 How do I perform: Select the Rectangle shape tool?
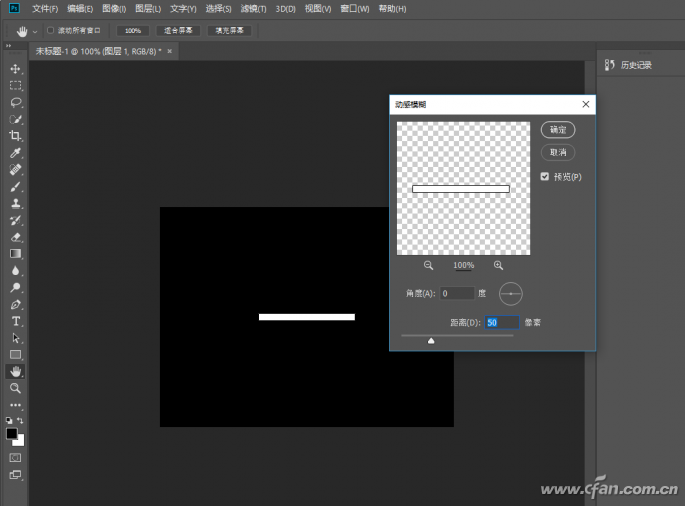15,355
